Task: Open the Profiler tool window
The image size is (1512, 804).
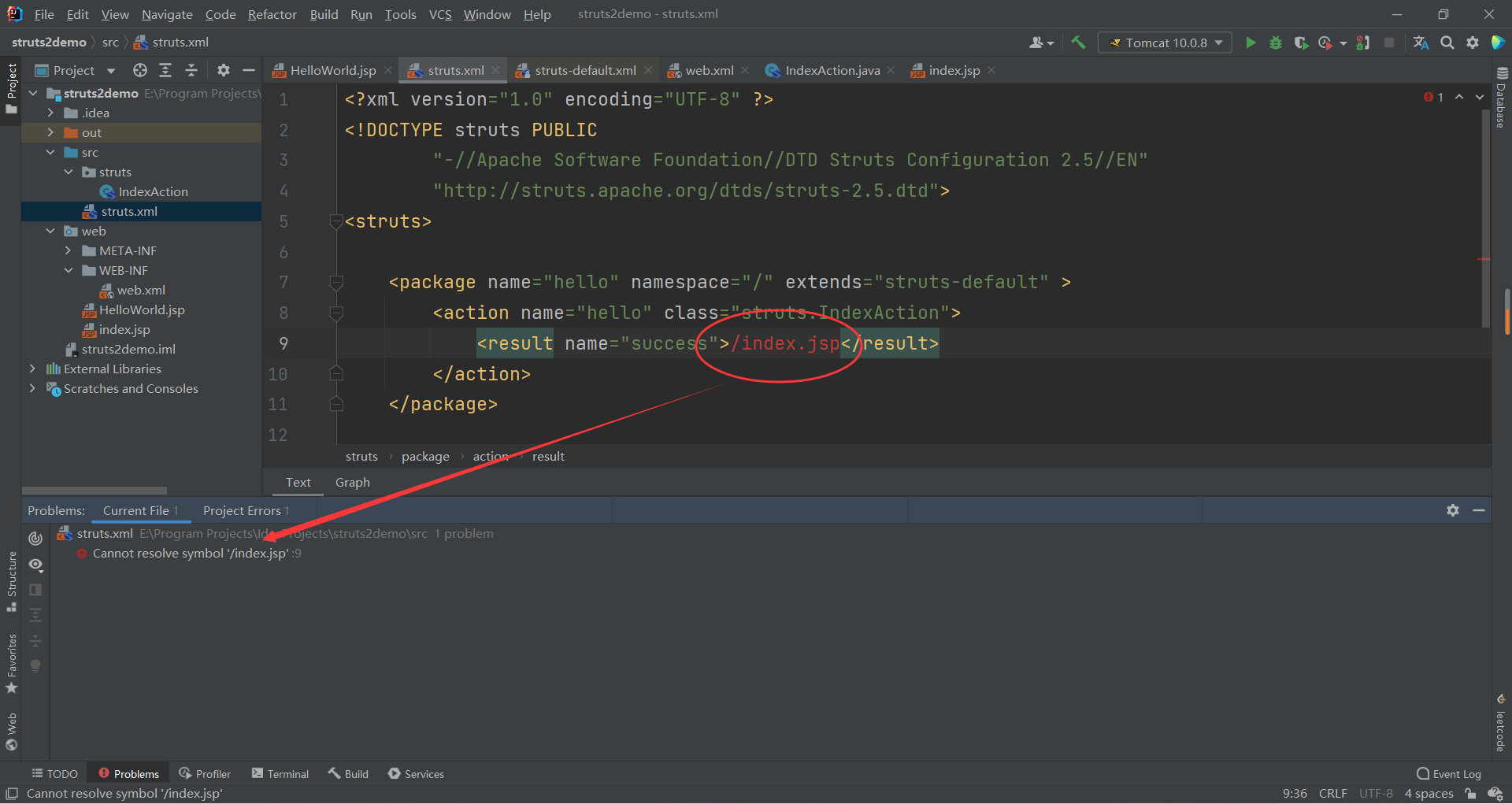Action: pos(205,774)
